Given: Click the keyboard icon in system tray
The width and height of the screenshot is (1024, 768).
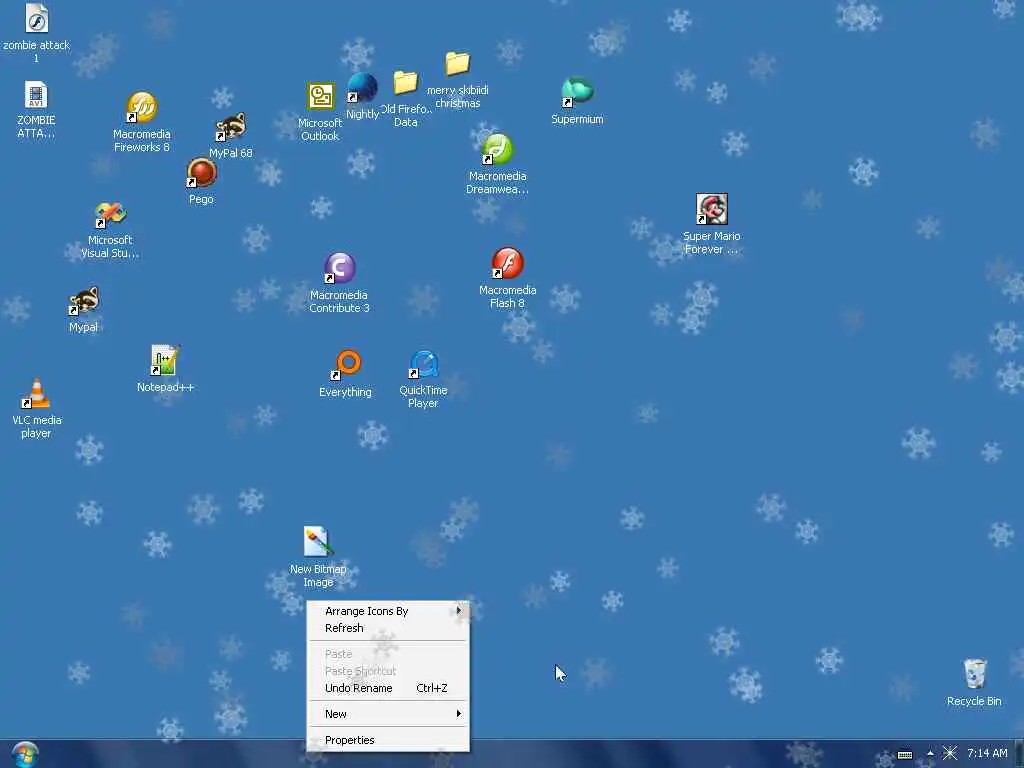Looking at the screenshot, I should [x=904, y=754].
